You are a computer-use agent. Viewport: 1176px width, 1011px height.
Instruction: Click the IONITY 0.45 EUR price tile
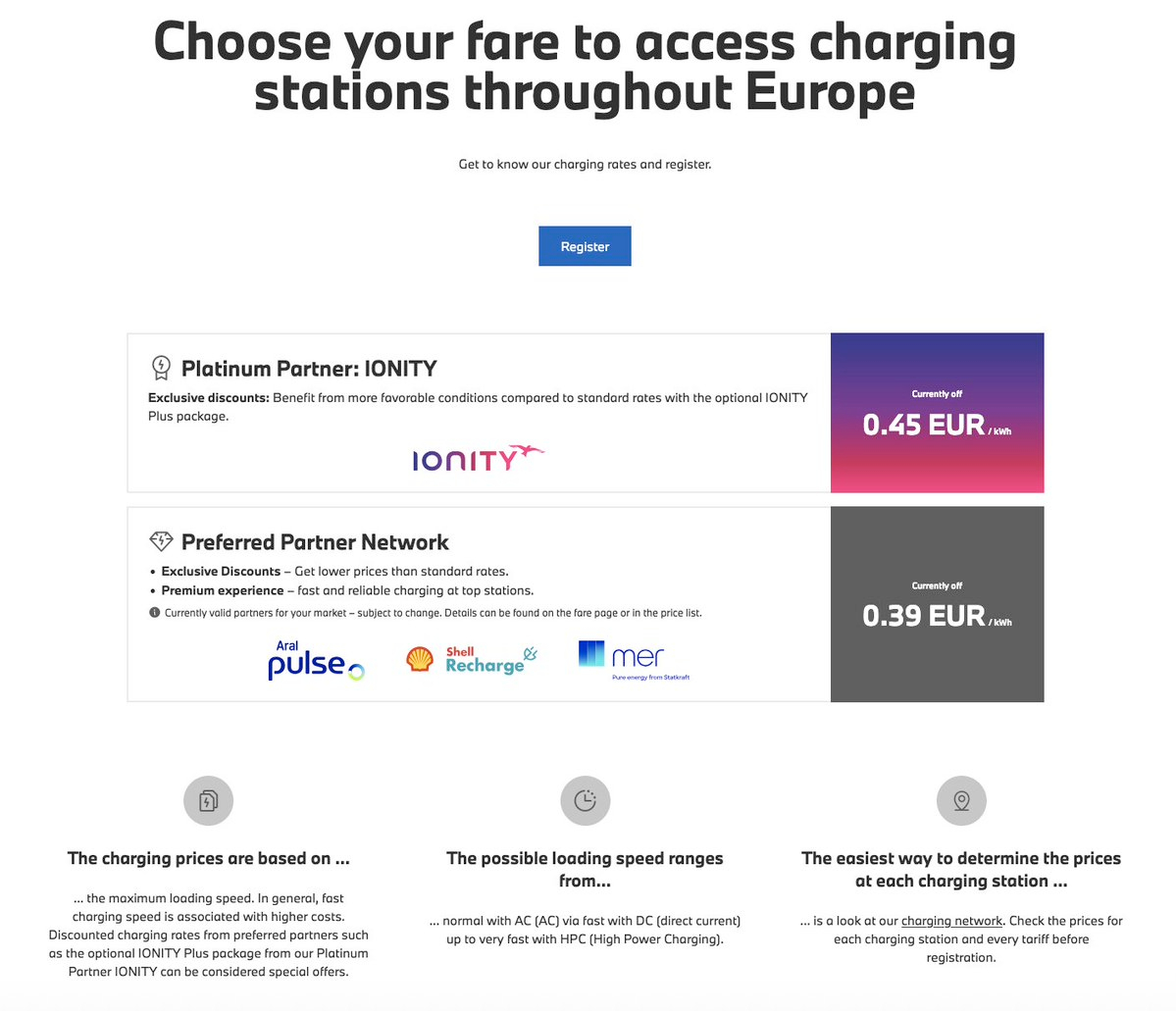tap(937, 413)
